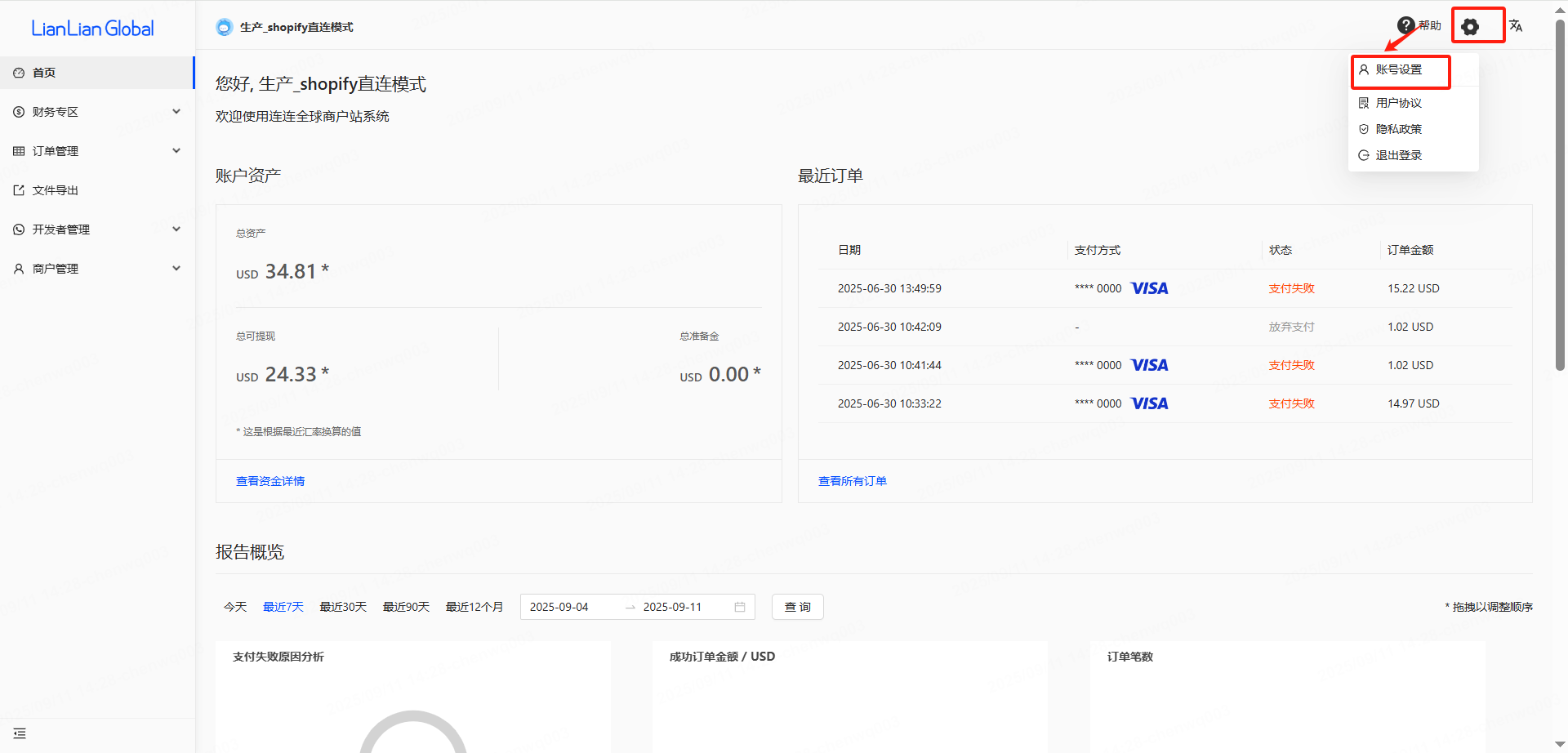Select 账号设置 from the dropdown menu
The height and width of the screenshot is (753, 1568).
click(1398, 70)
